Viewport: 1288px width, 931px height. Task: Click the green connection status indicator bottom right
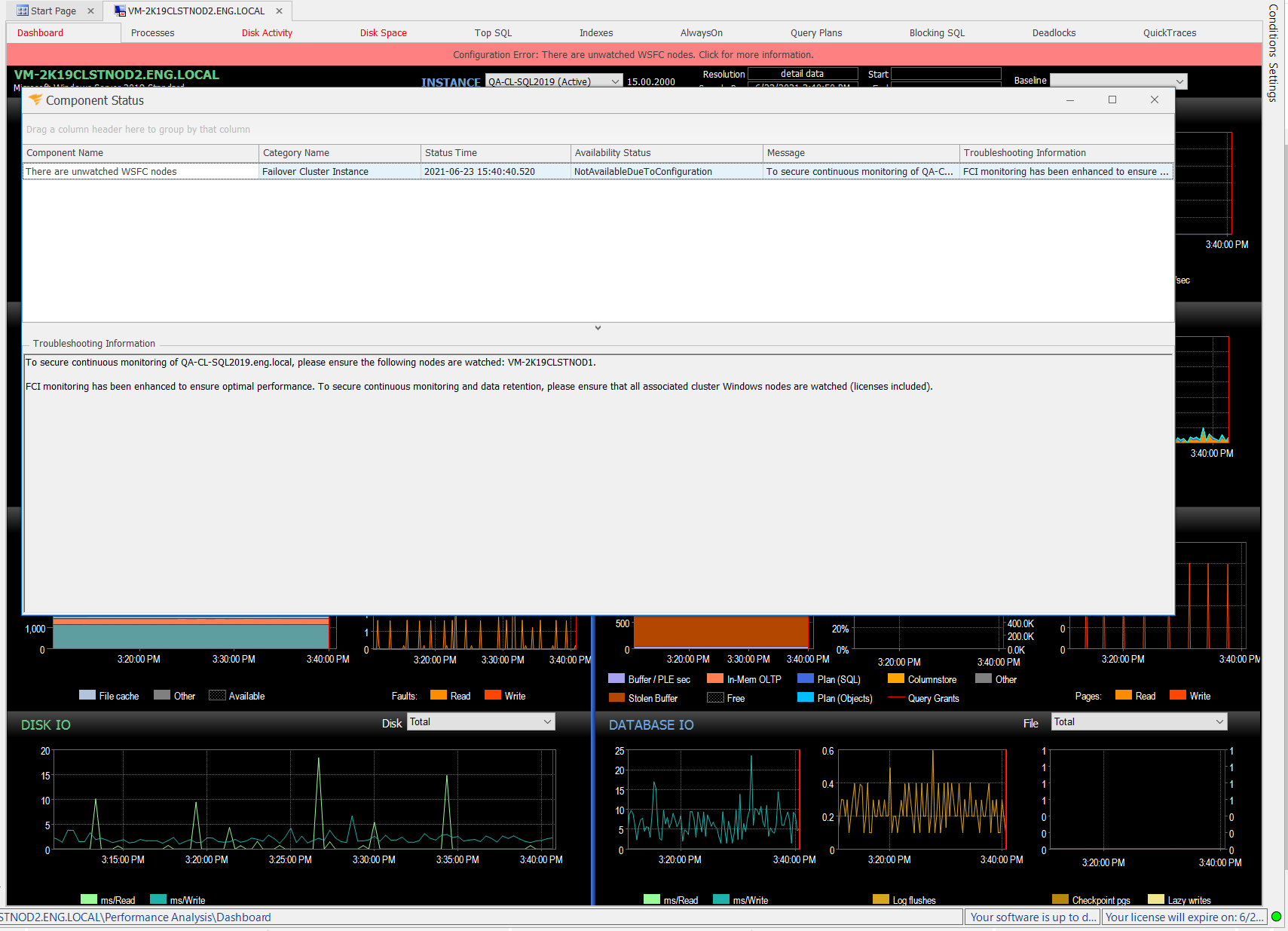pos(1276,917)
